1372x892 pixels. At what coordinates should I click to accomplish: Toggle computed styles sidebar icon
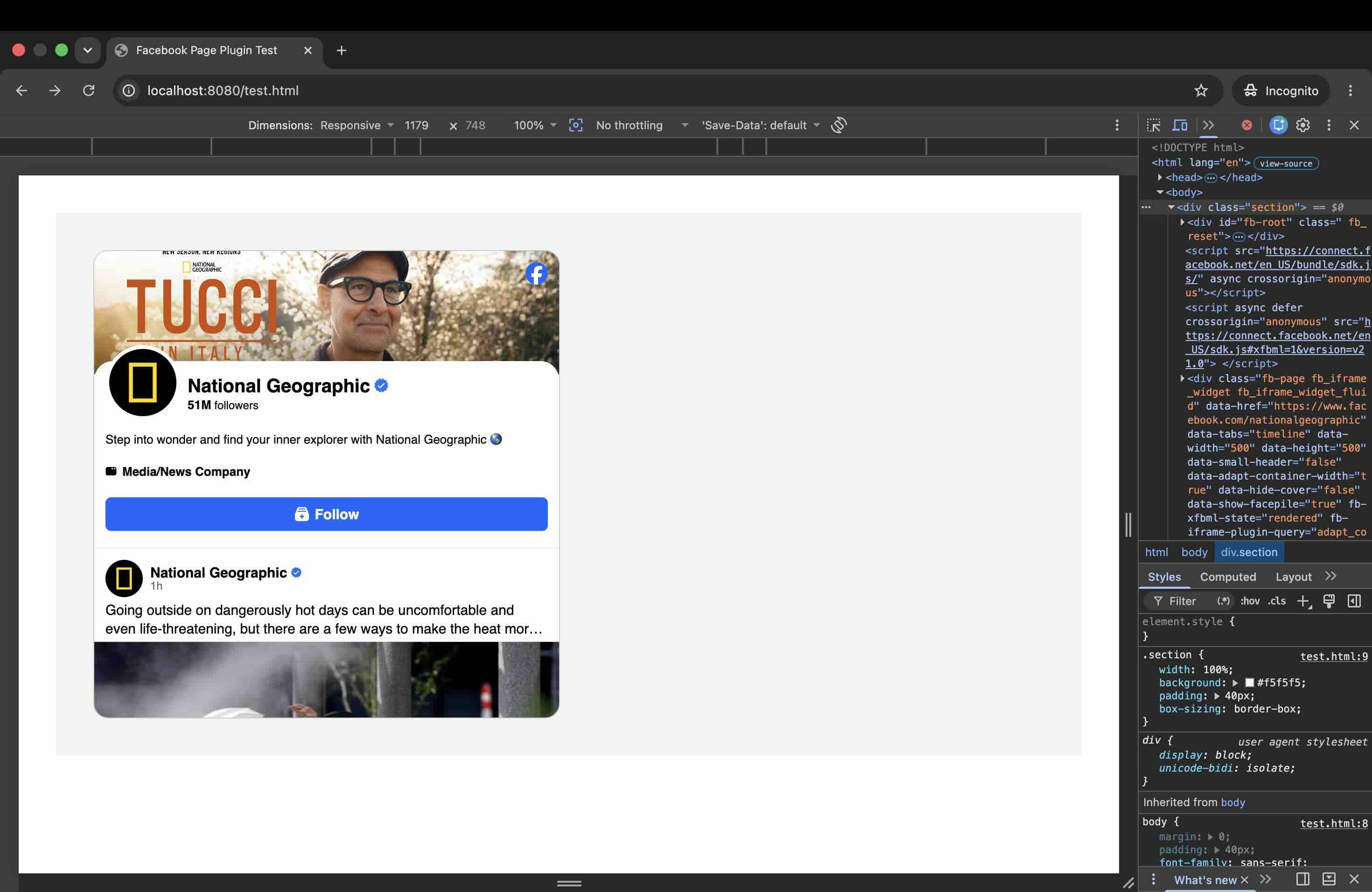coord(1354,601)
